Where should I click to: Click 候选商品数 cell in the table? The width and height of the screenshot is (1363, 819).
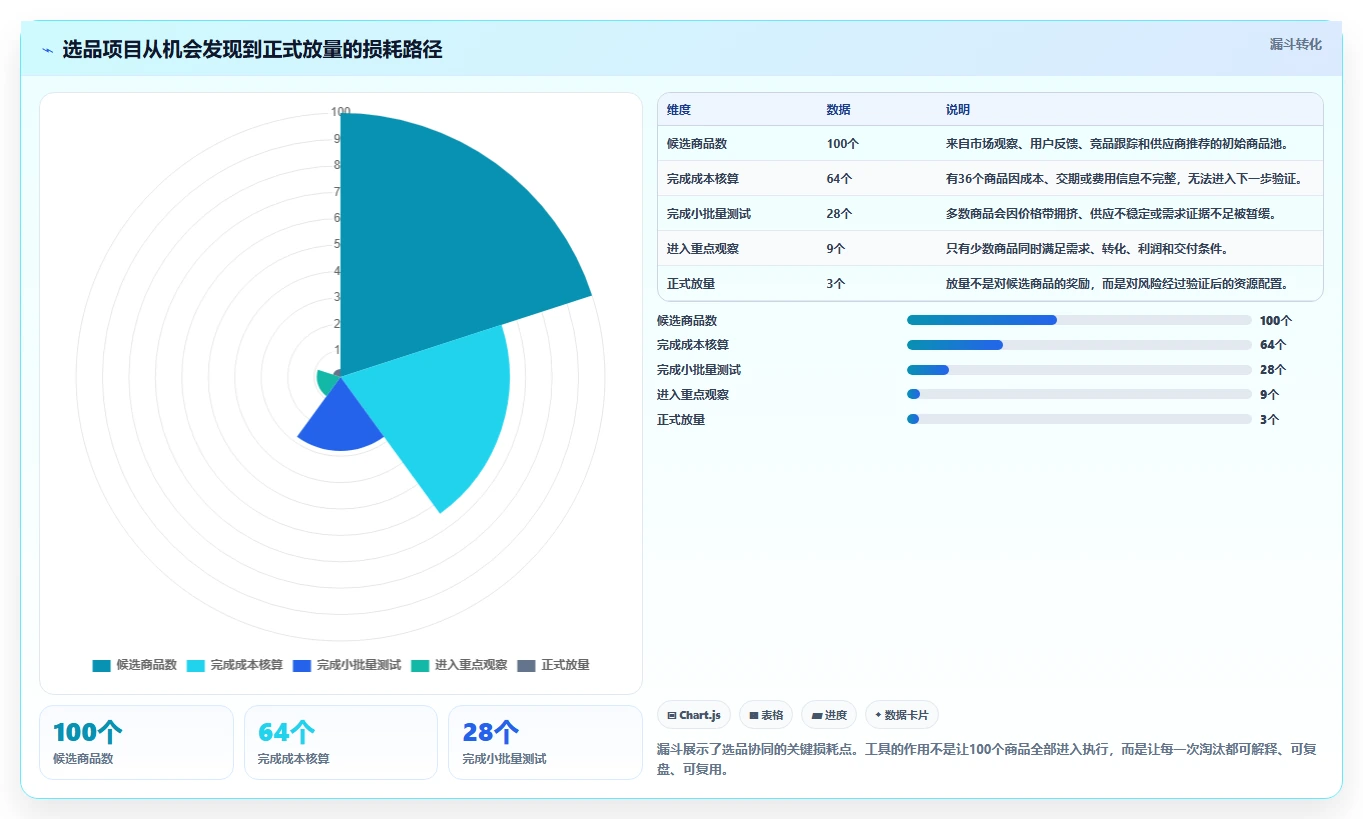pos(697,144)
